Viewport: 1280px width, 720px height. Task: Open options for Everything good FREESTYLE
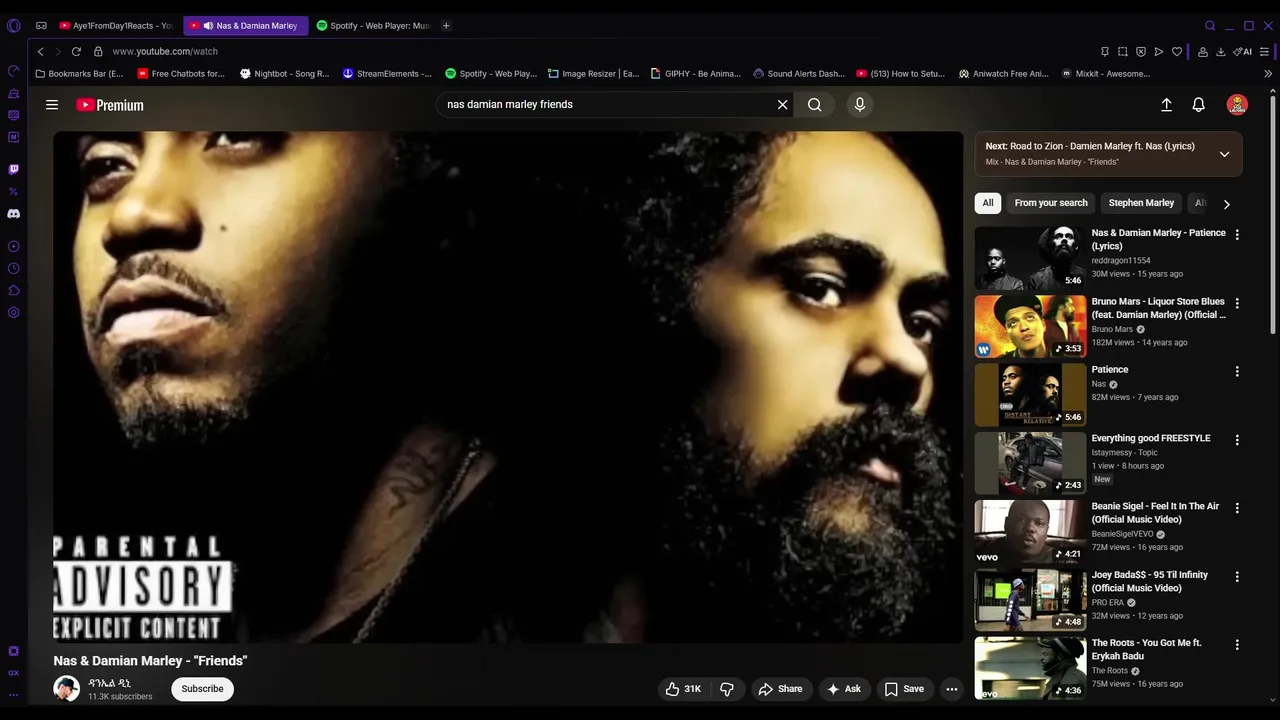(x=1237, y=440)
